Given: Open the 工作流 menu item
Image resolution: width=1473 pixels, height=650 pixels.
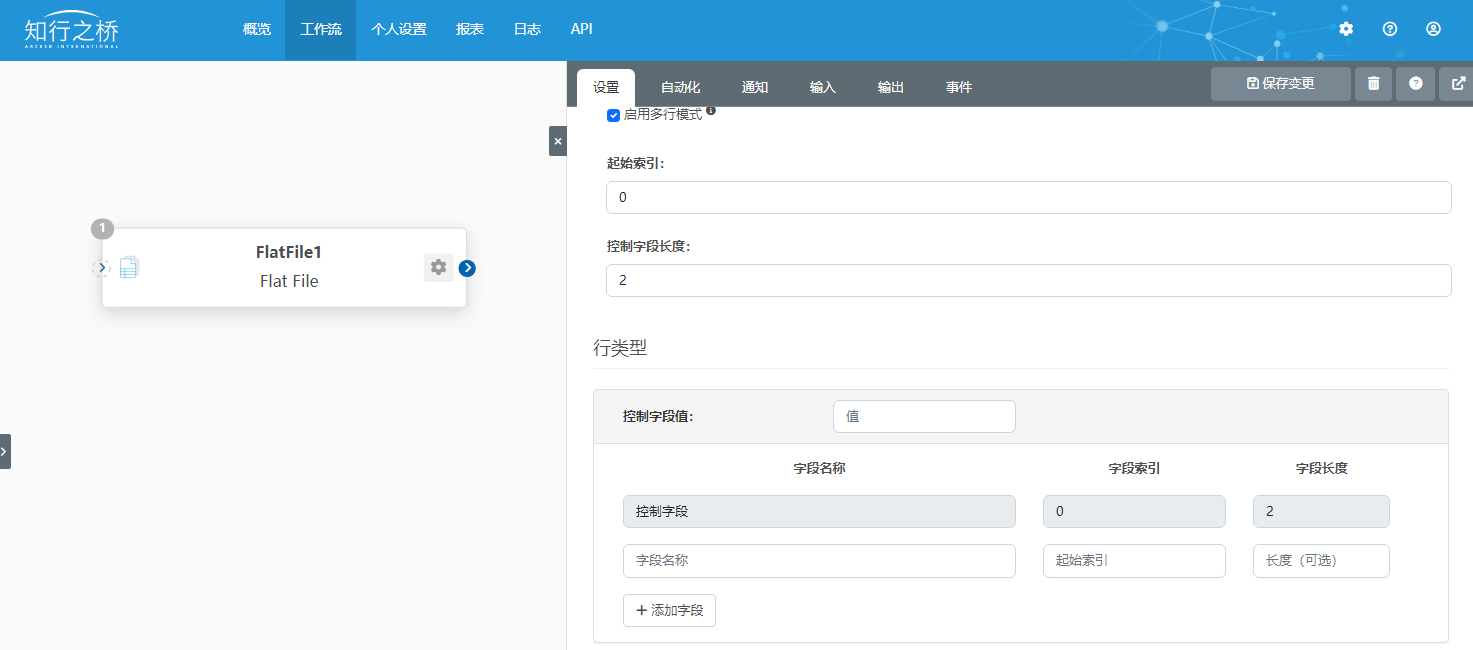Looking at the screenshot, I should pos(320,30).
